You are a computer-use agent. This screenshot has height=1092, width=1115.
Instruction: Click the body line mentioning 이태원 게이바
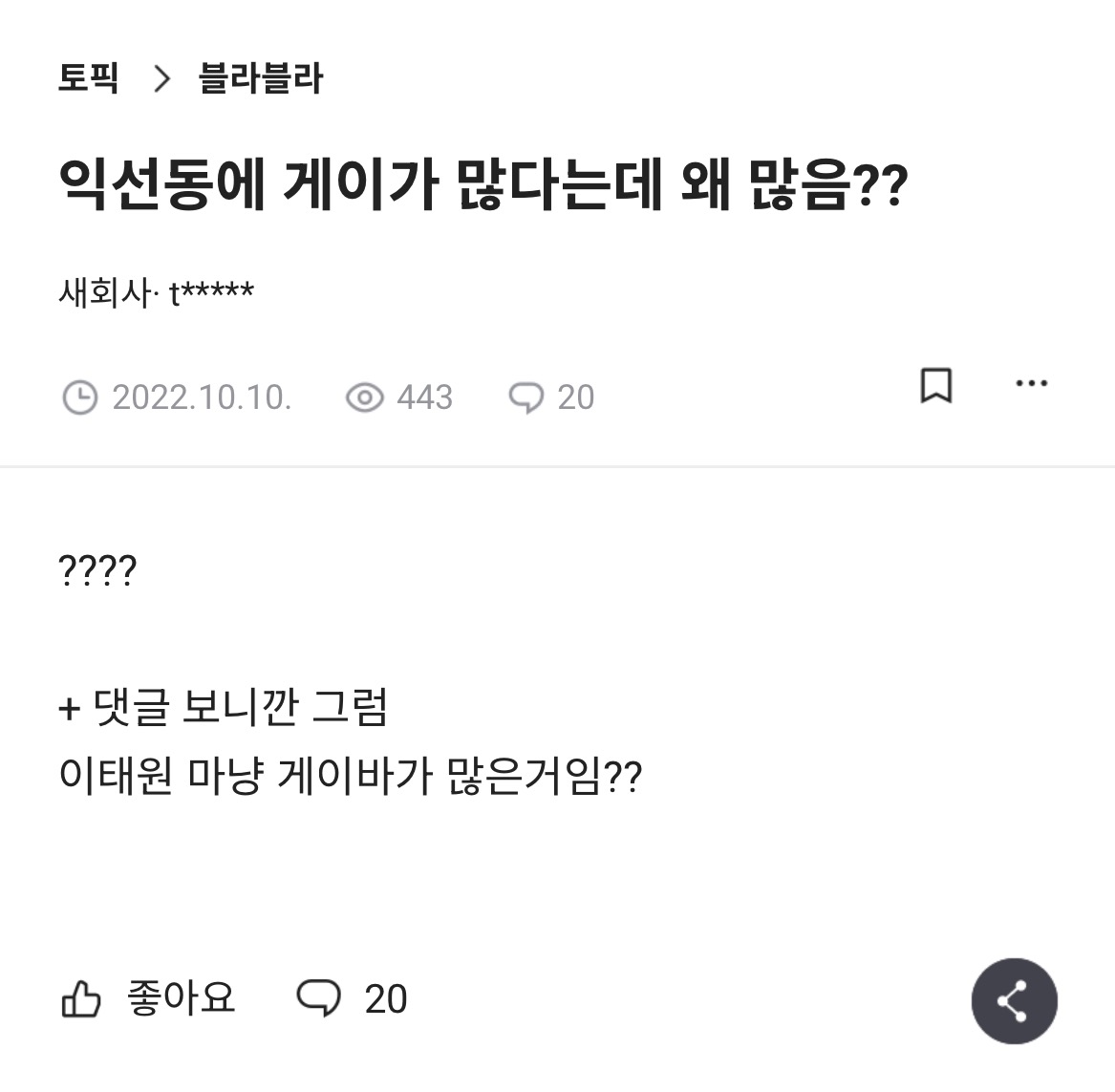coord(350,777)
